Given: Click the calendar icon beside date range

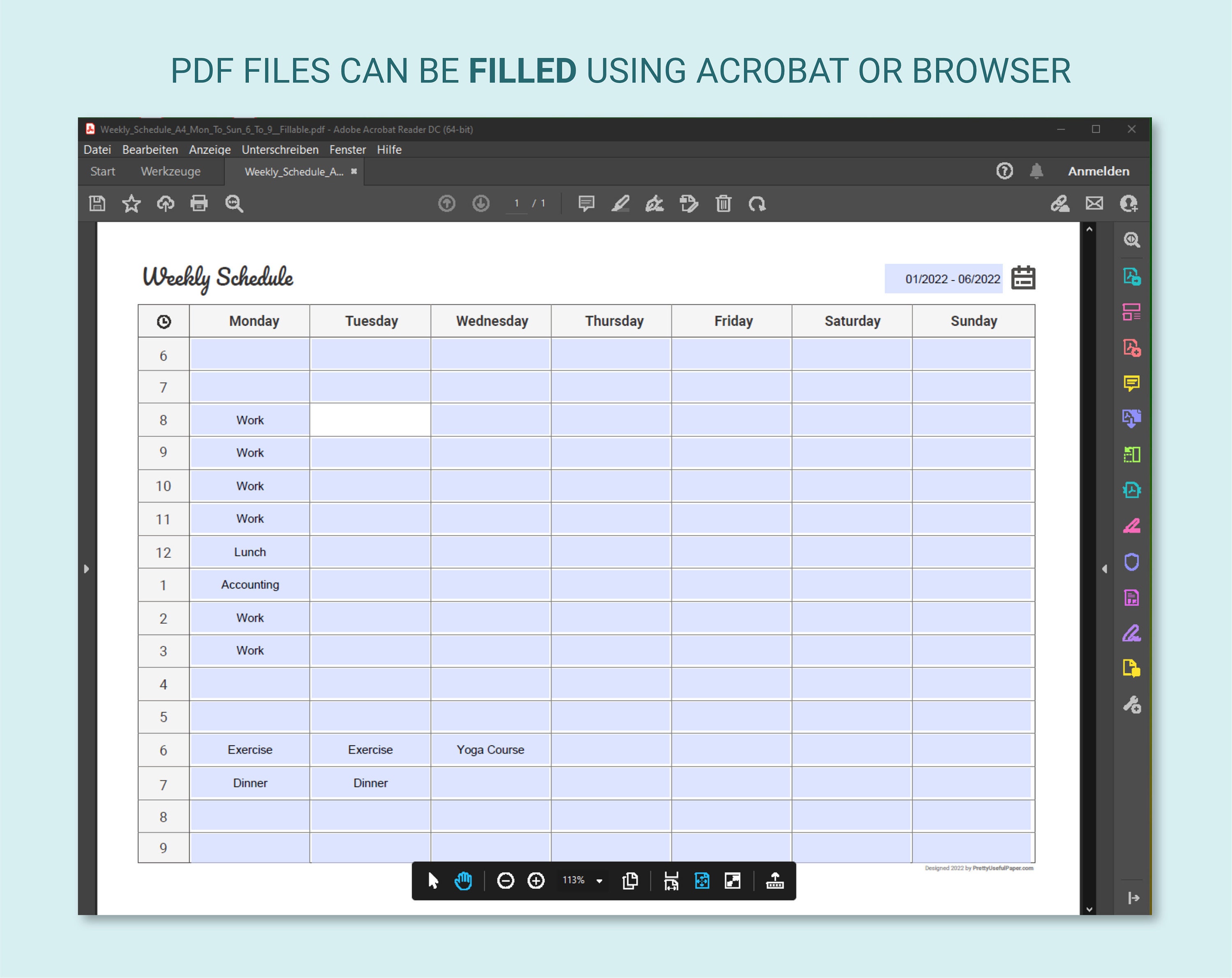Looking at the screenshot, I should [1023, 278].
